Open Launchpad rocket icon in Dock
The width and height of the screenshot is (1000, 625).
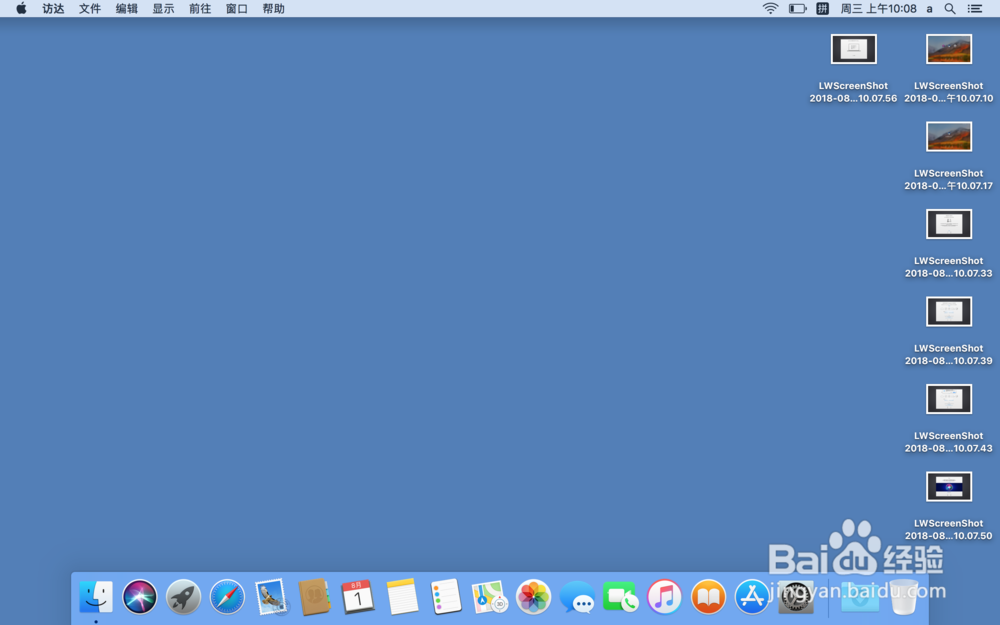click(x=183, y=598)
